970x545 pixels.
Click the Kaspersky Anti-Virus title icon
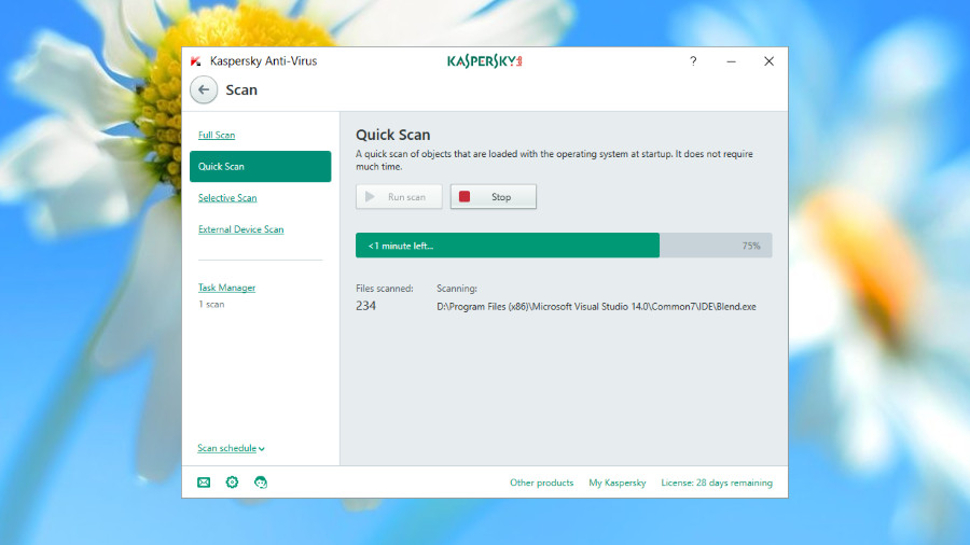click(x=196, y=61)
